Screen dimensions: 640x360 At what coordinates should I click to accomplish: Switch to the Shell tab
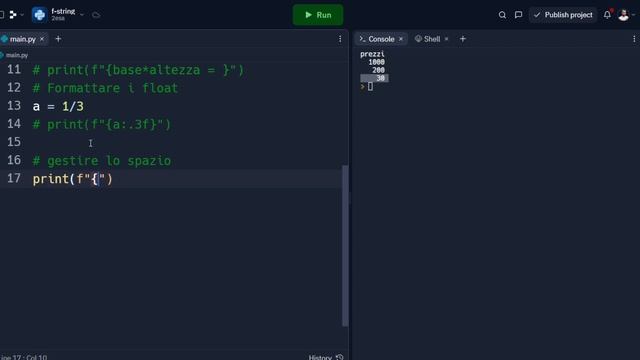[431, 39]
